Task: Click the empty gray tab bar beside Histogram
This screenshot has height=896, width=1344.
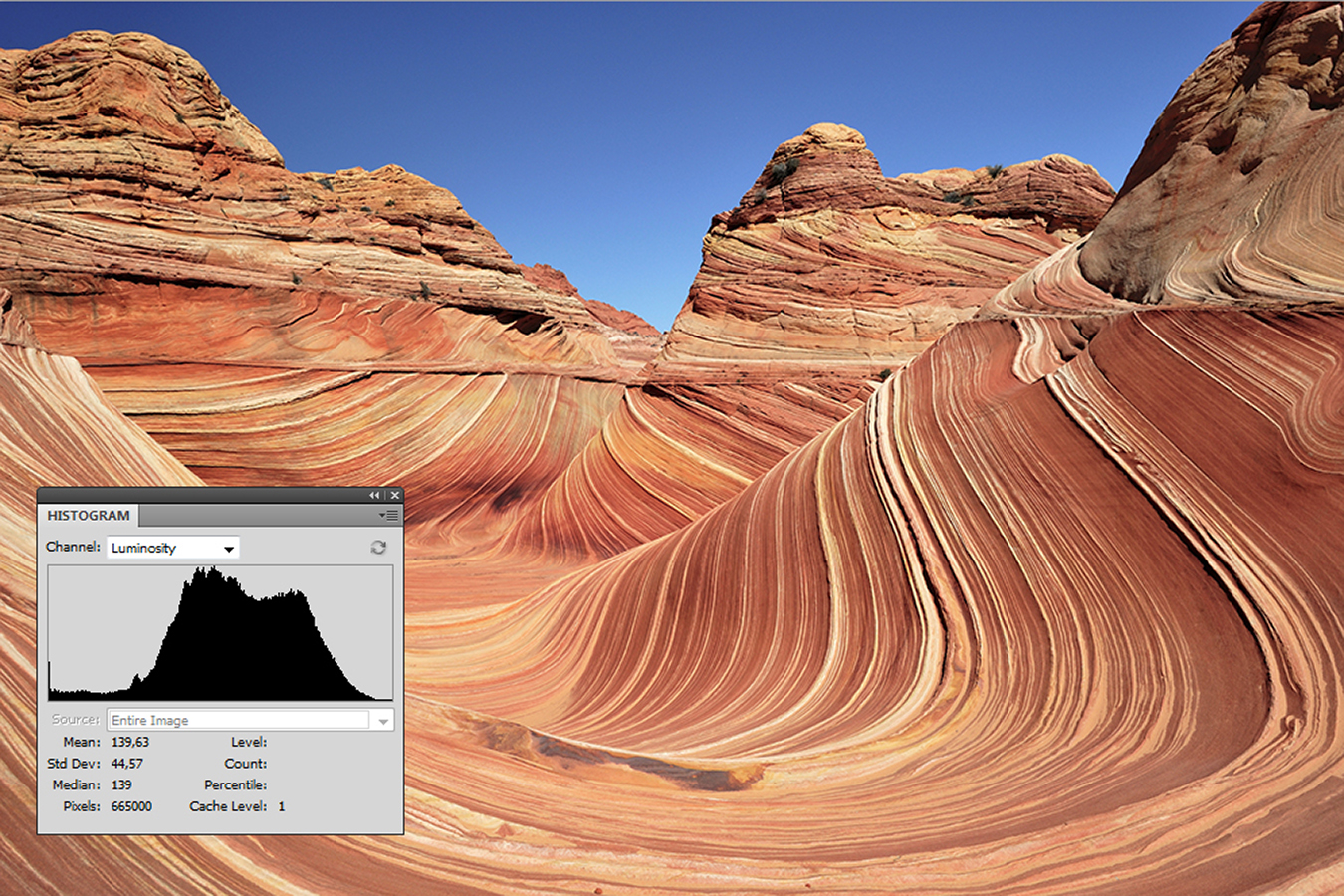Action: 259,516
